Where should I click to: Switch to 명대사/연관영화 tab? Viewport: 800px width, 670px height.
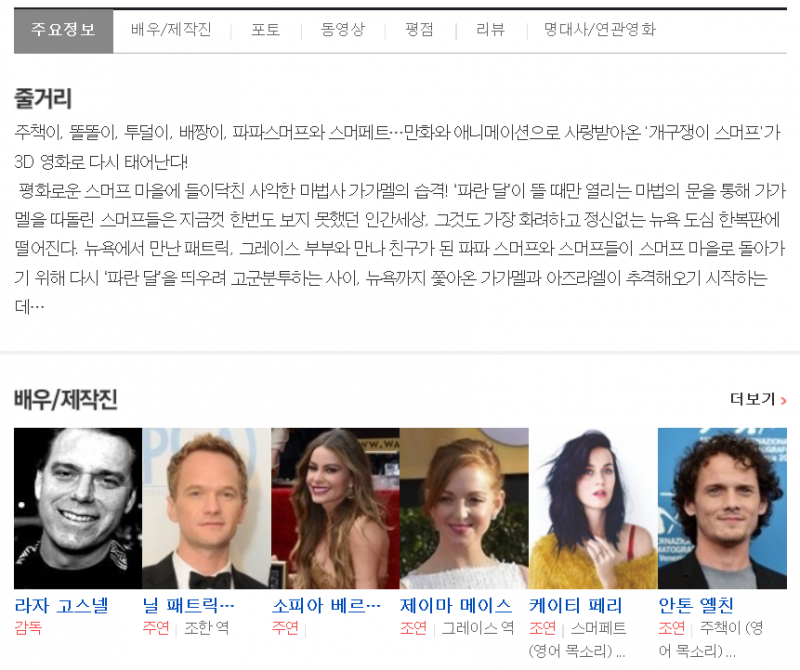[600, 30]
